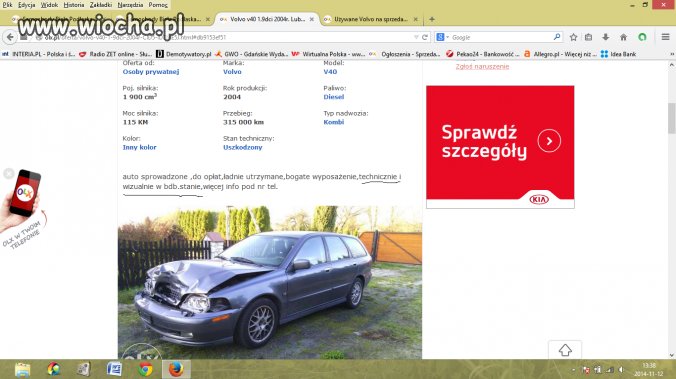Click in the Google search field
The image size is (676, 379).
(500, 38)
